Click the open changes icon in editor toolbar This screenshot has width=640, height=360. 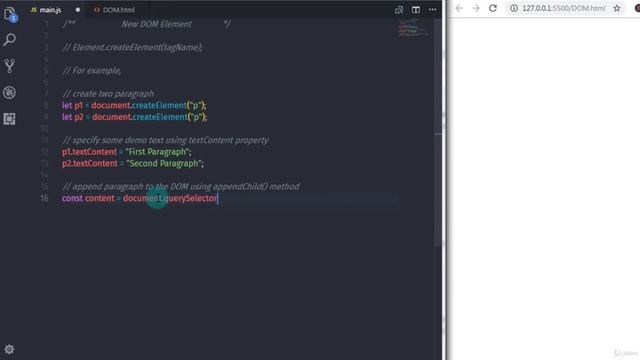point(399,10)
